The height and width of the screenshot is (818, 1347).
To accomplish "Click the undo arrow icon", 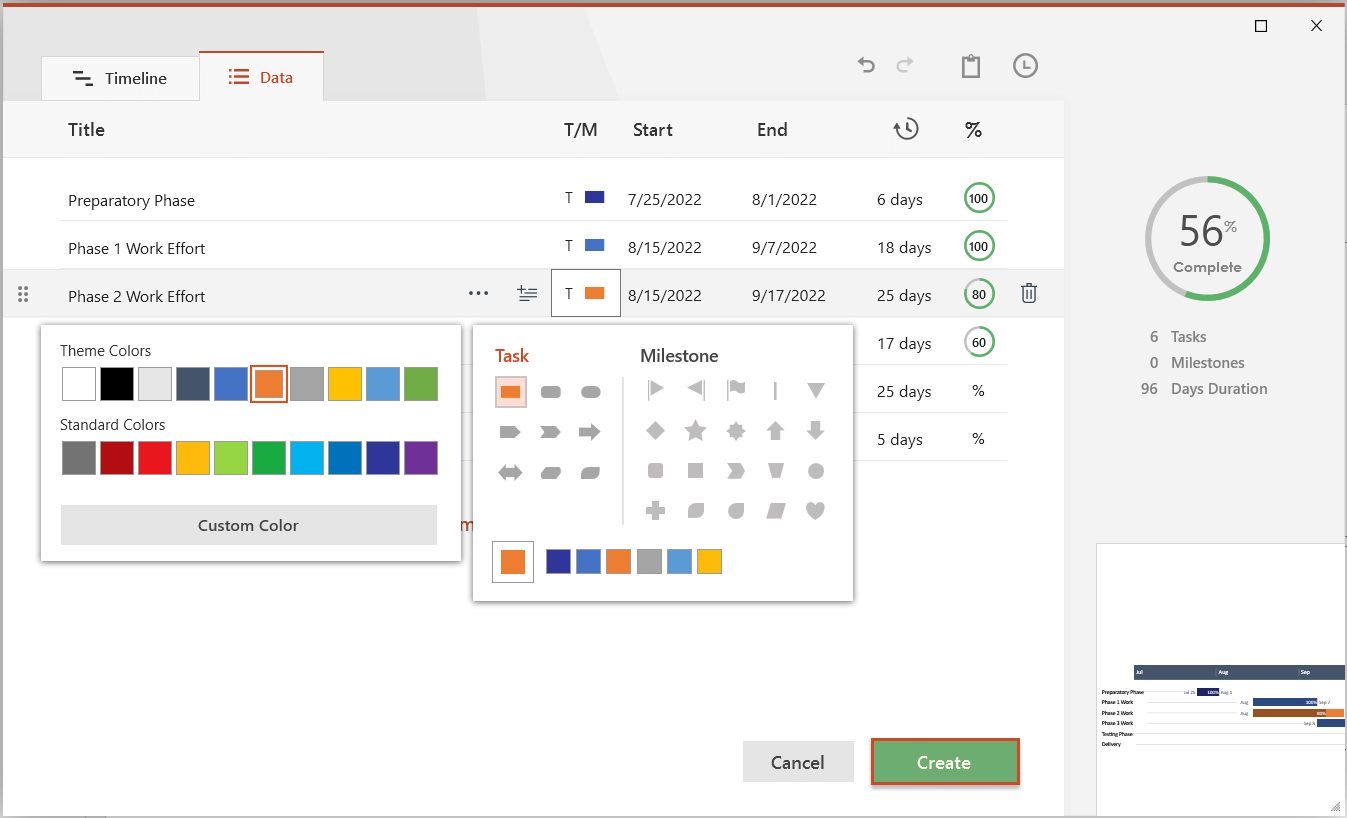I will (866, 66).
